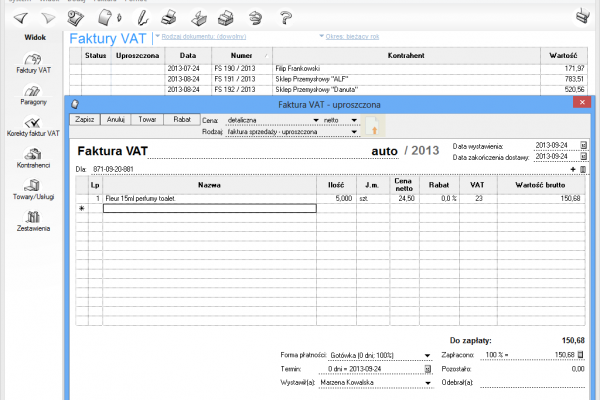600x400 pixels.
Task: Click the Rabat button
Action: tap(181, 119)
